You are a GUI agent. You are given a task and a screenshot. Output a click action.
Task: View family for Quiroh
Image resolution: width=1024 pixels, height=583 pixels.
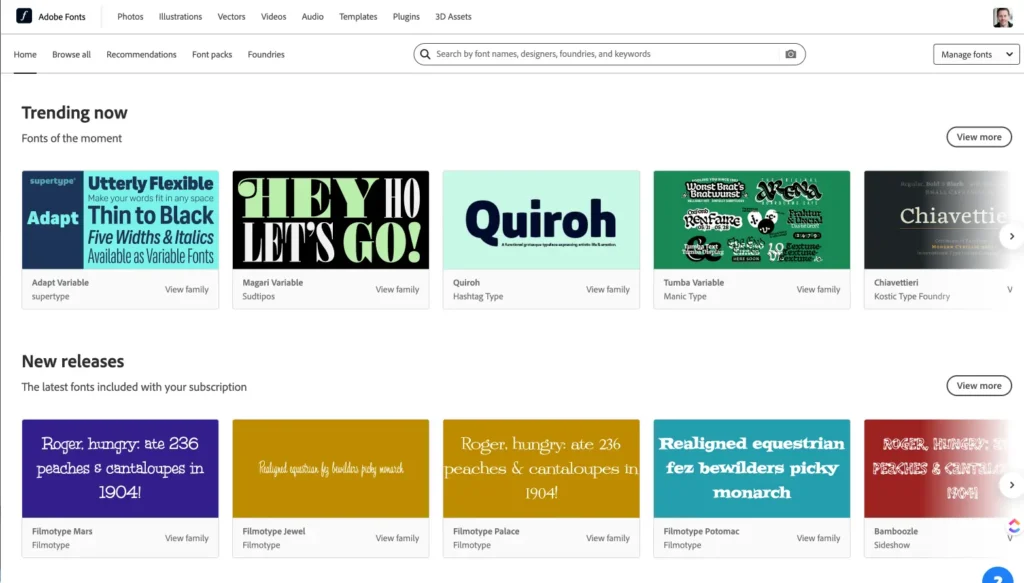point(608,289)
